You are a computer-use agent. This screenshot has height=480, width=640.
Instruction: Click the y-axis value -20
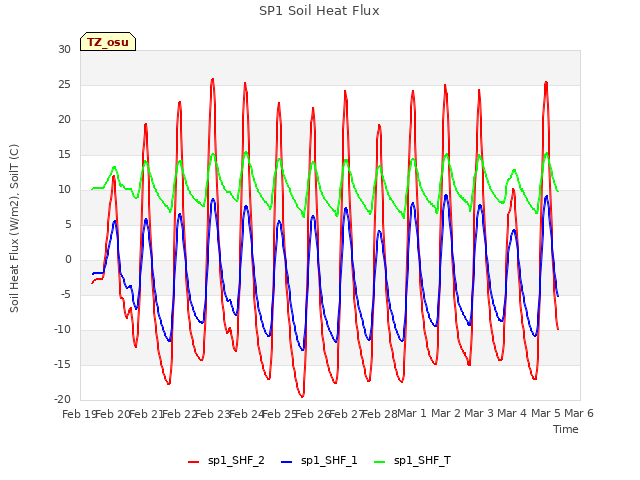[x=63, y=400]
